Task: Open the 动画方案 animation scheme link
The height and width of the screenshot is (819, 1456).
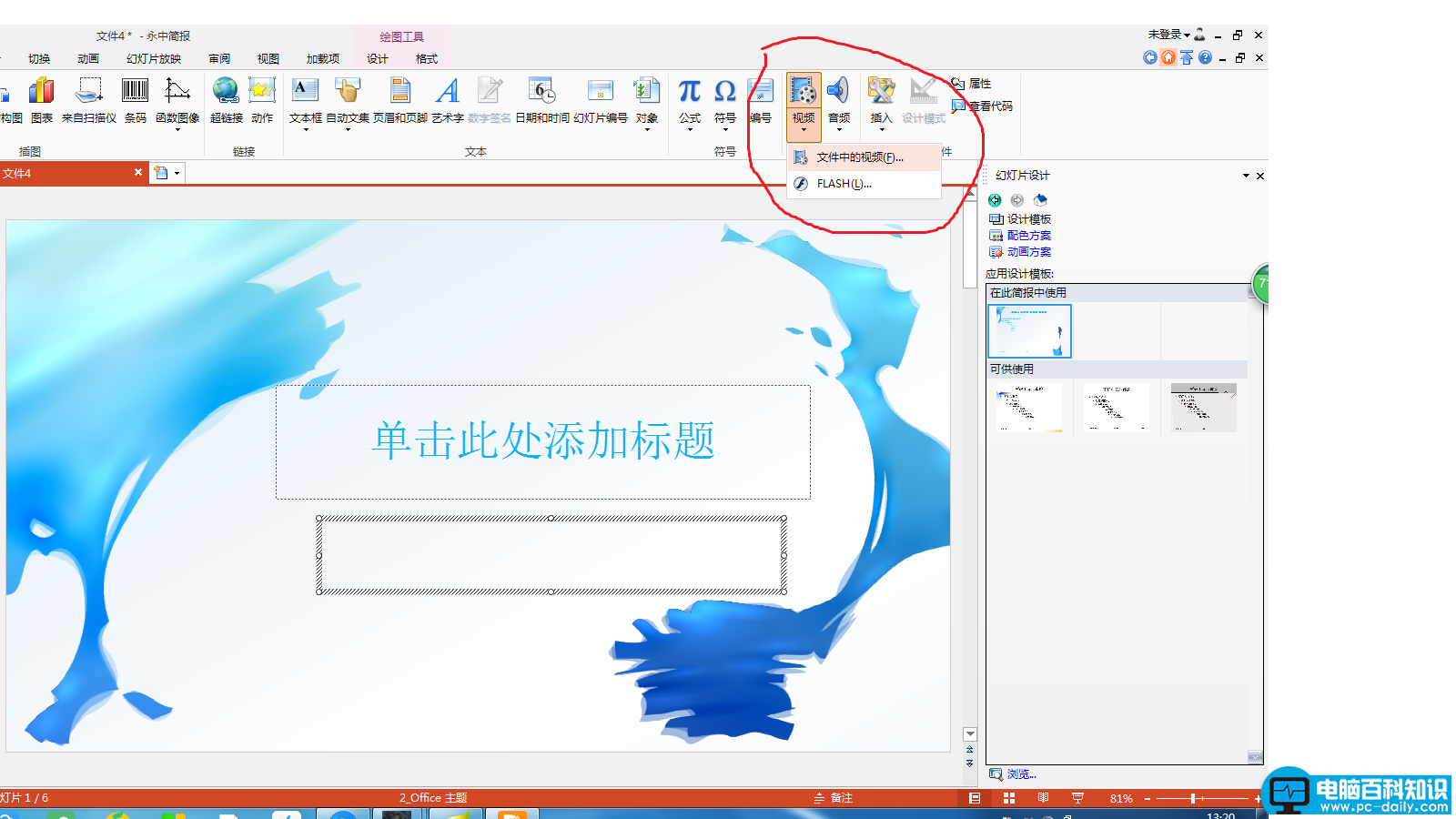Action: point(1029,252)
